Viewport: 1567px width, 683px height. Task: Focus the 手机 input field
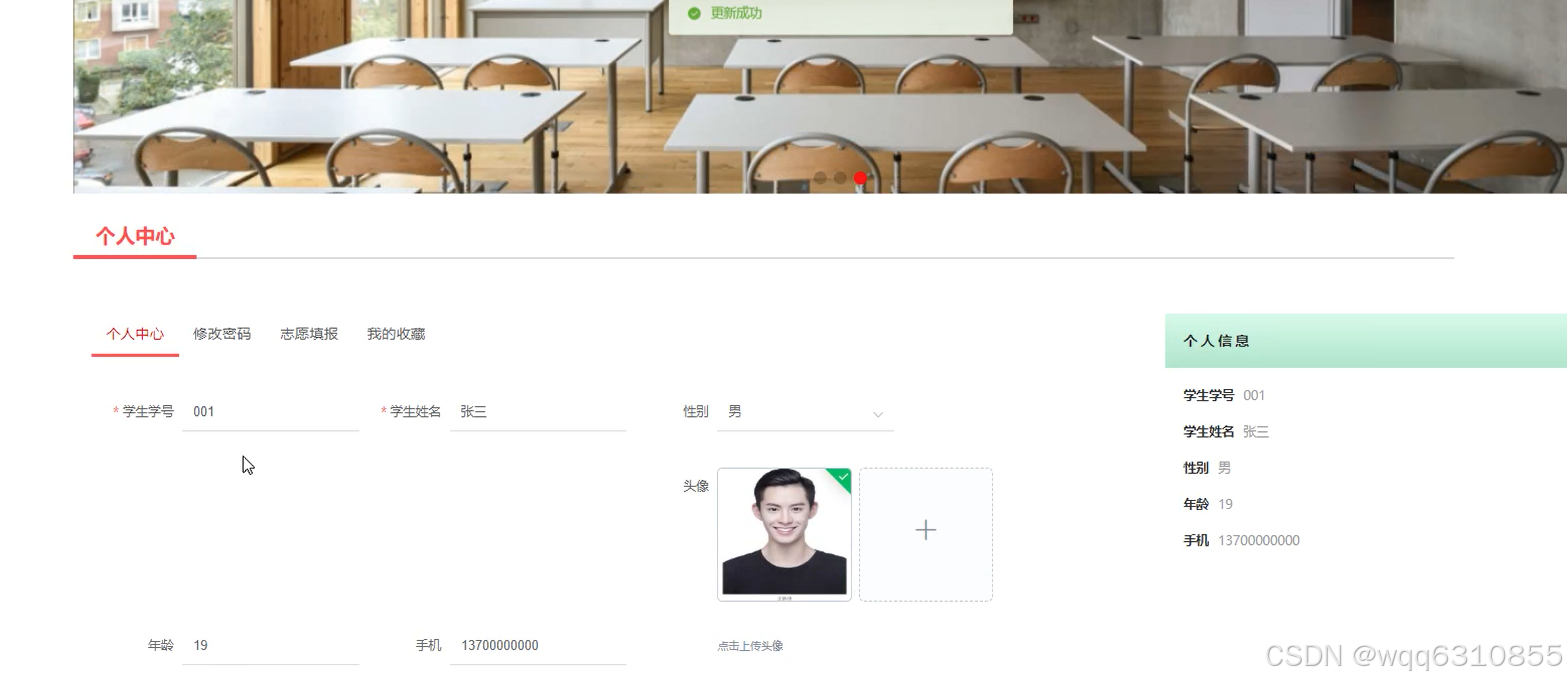538,646
